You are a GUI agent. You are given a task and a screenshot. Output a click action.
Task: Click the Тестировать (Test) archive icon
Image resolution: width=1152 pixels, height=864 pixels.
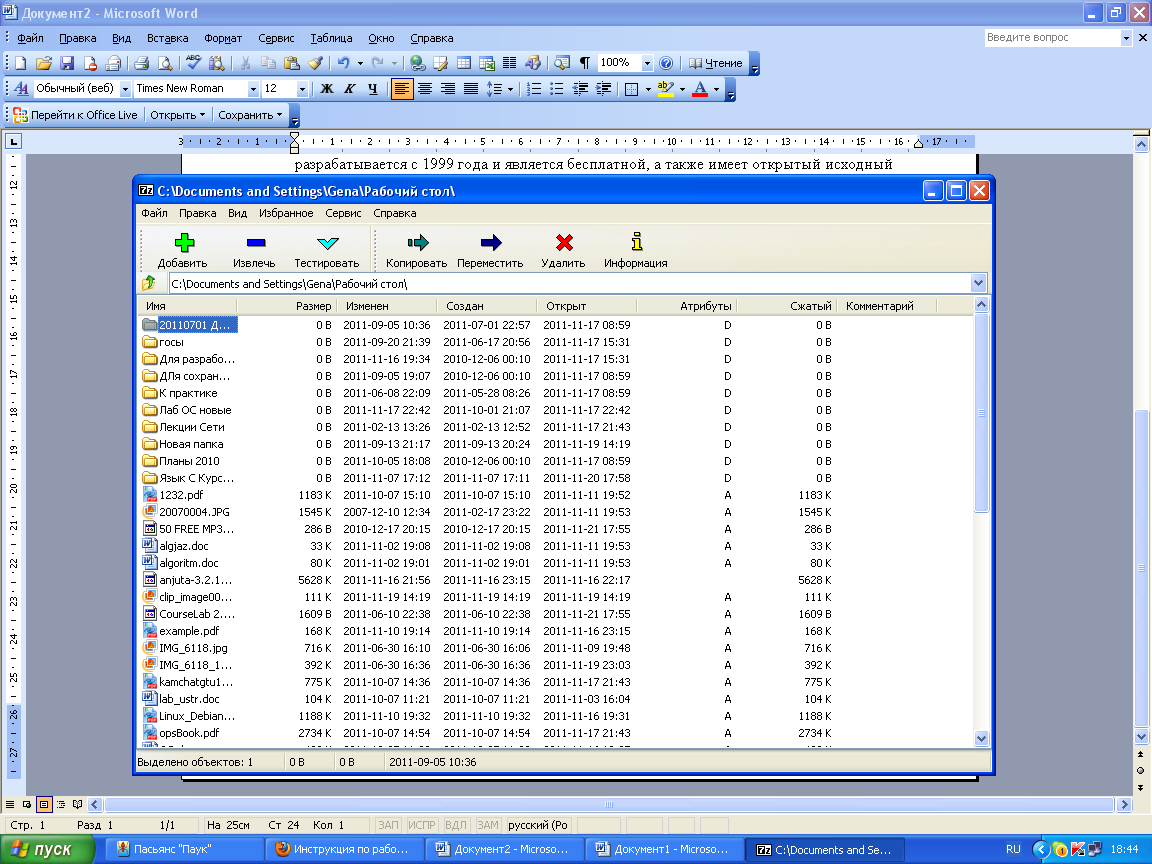pos(328,242)
